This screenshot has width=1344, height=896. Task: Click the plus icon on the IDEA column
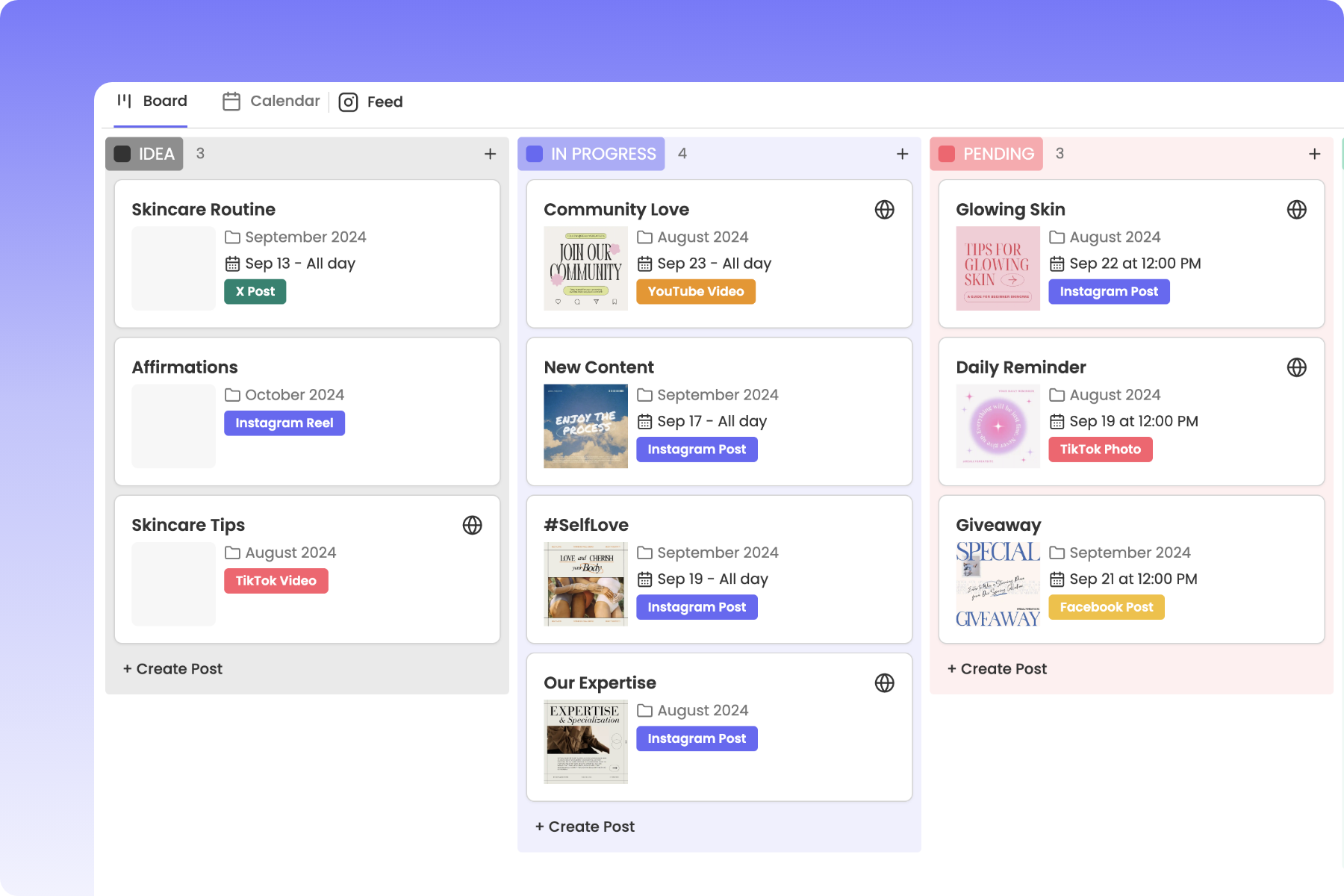[491, 154]
